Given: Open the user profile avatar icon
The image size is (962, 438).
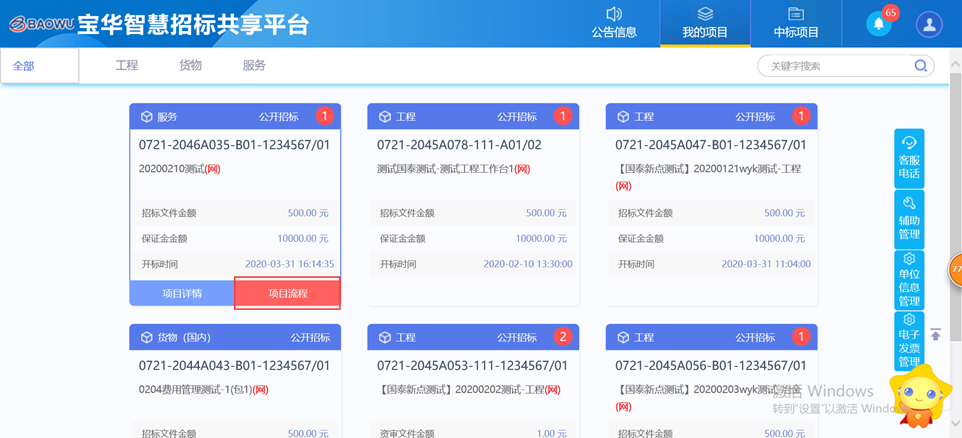Looking at the screenshot, I should 929,24.
